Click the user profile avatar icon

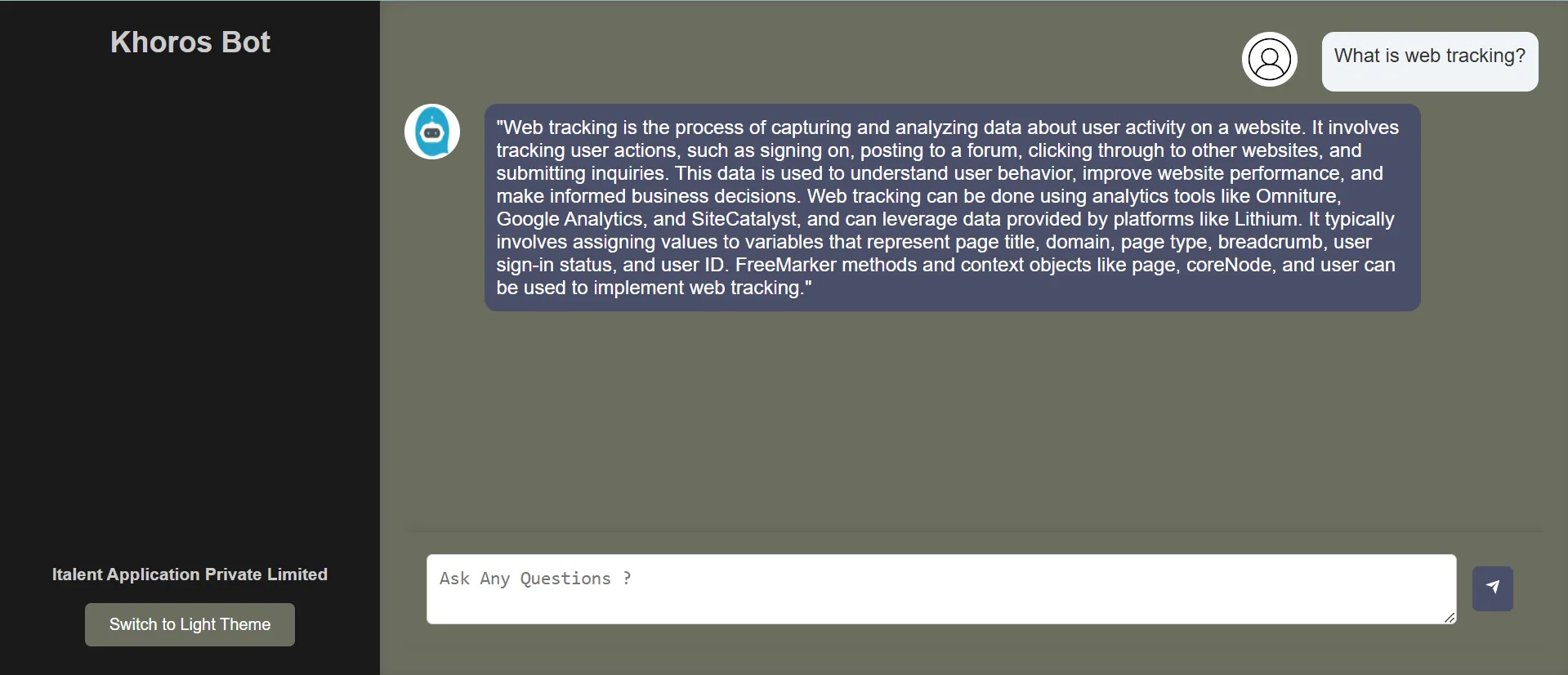point(1269,60)
